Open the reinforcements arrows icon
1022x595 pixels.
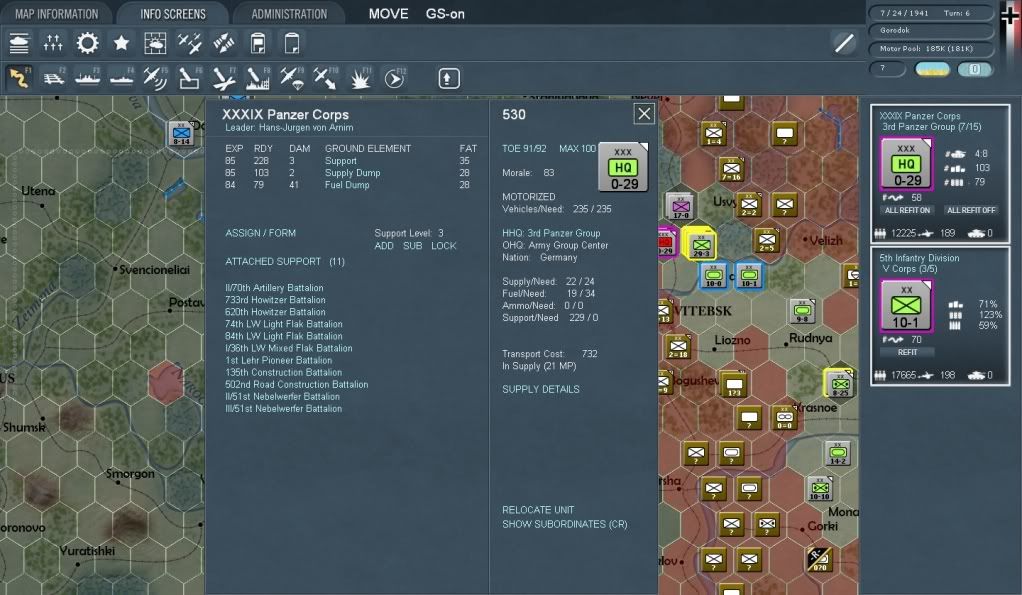(x=53, y=43)
